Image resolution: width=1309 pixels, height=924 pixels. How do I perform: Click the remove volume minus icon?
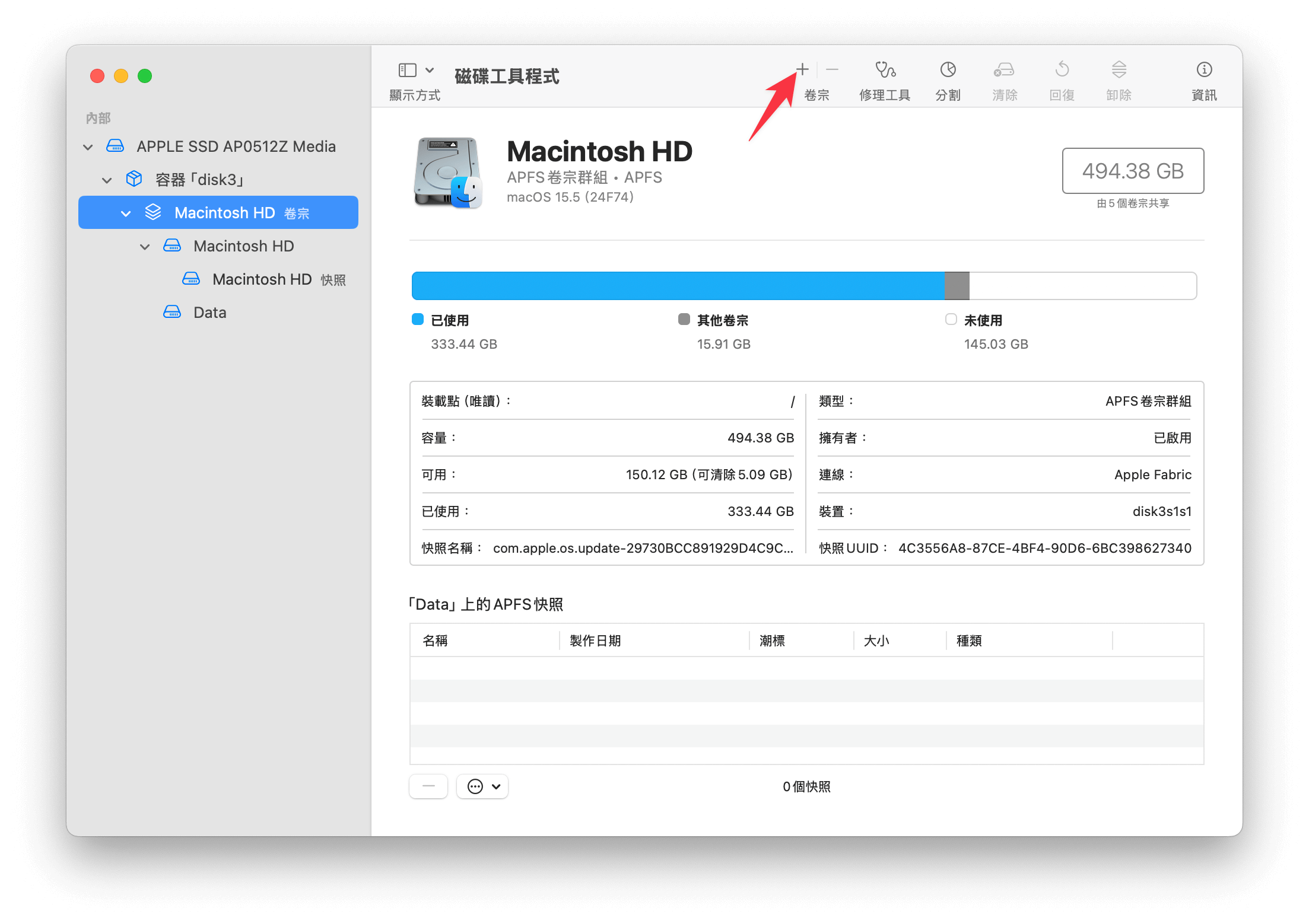pos(832,69)
